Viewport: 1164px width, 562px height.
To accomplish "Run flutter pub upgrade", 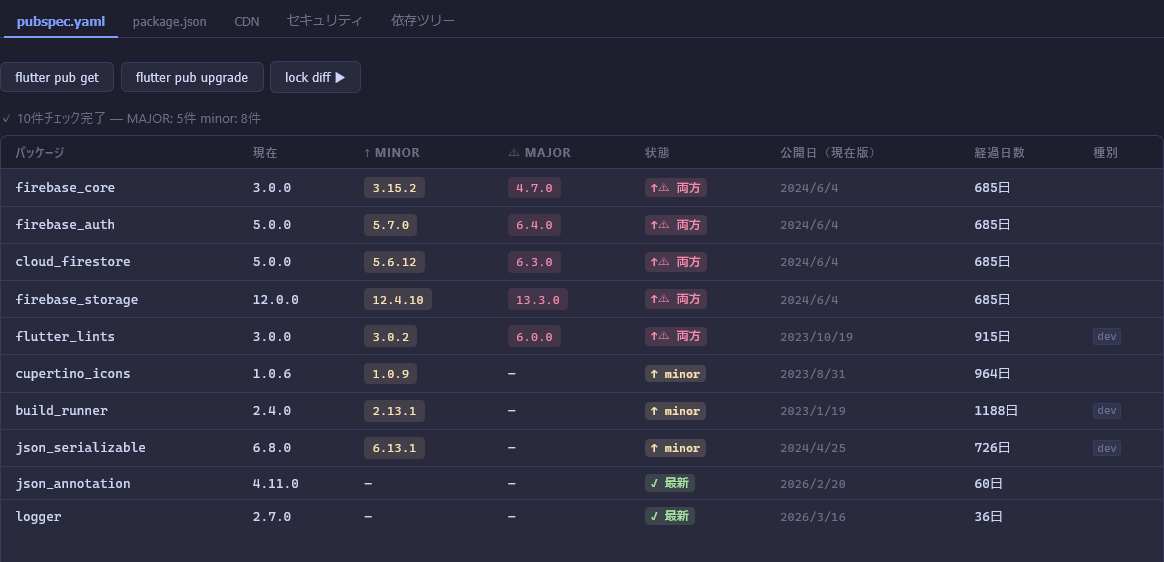I will 192,77.
